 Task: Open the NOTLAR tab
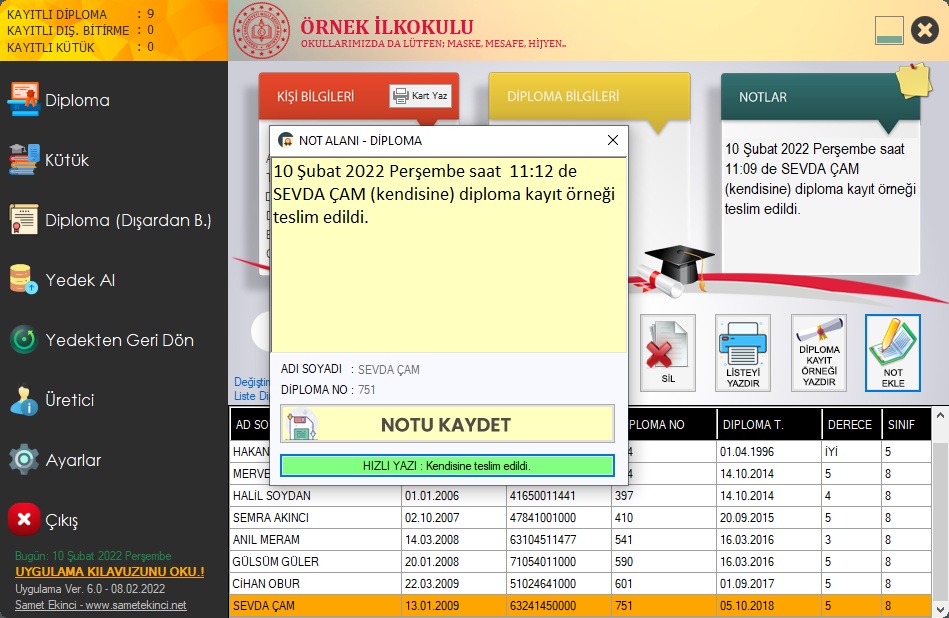pyautogui.click(x=761, y=96)
